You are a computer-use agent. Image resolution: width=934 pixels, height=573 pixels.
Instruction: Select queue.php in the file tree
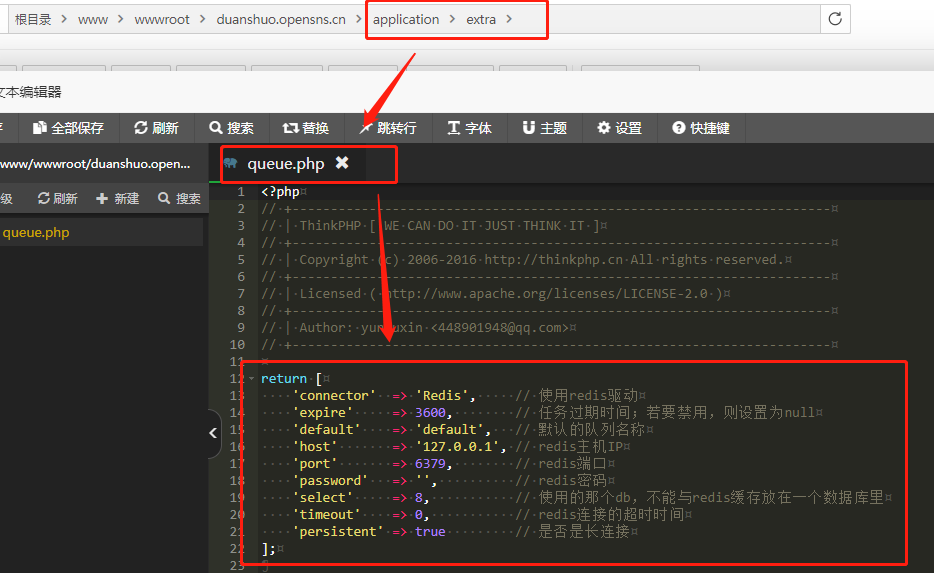36,232
